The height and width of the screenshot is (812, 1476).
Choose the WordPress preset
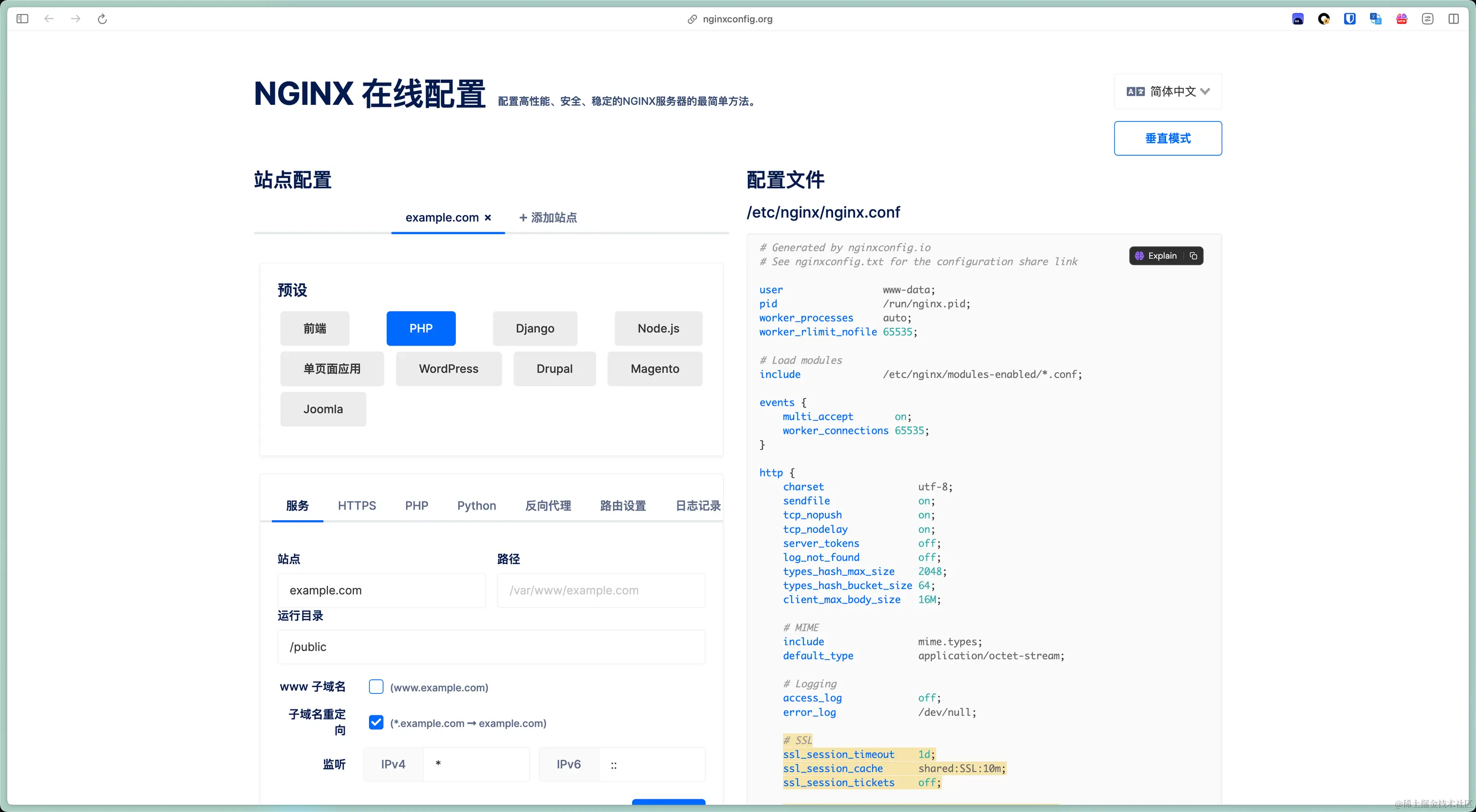click(x=449, y=368)
